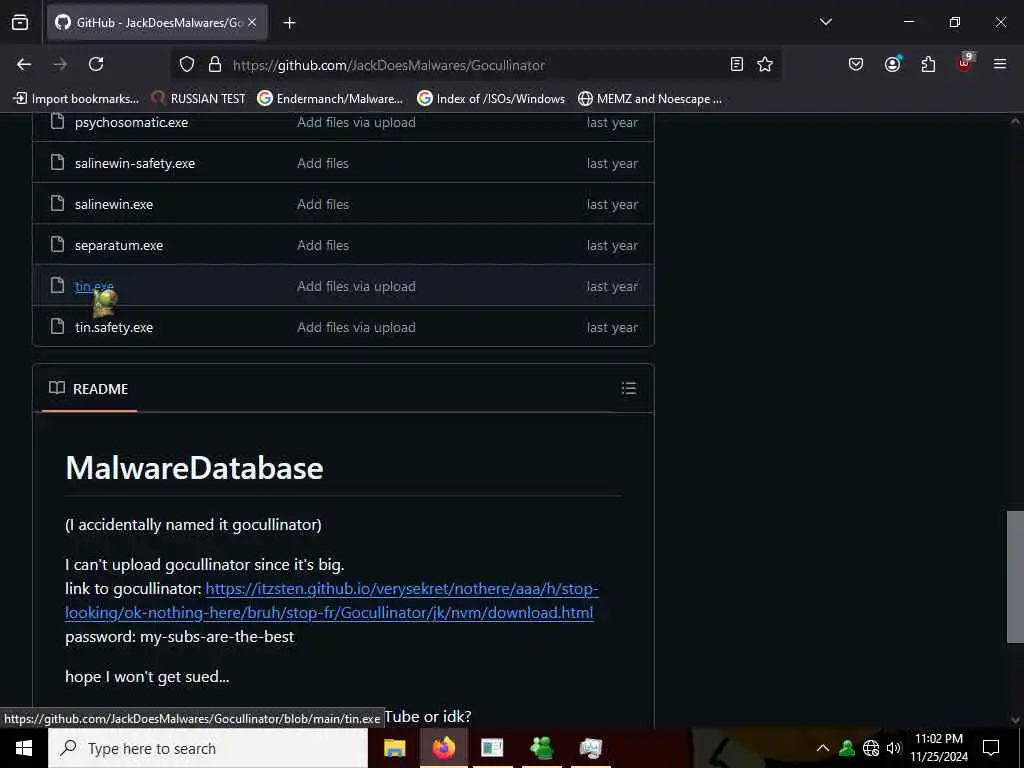The image size is (1024, 768).
Task: Click MalwareDatabase heading
Action: [194, 468]
